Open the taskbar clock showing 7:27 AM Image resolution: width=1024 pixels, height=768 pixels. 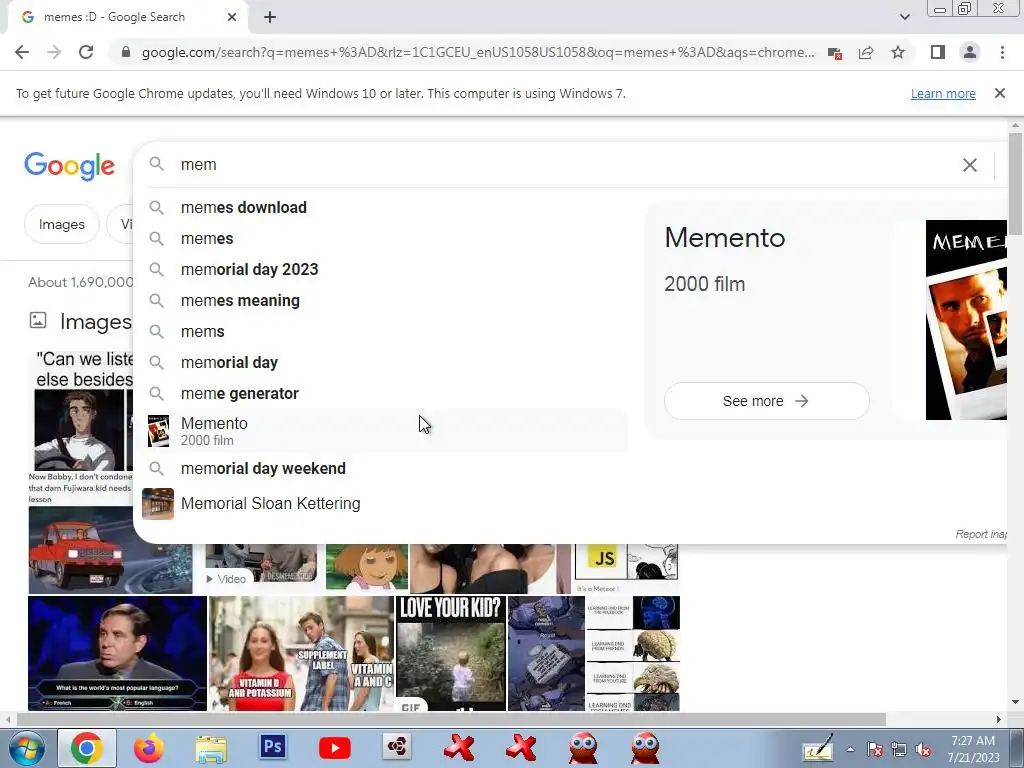tap(973, 749)
